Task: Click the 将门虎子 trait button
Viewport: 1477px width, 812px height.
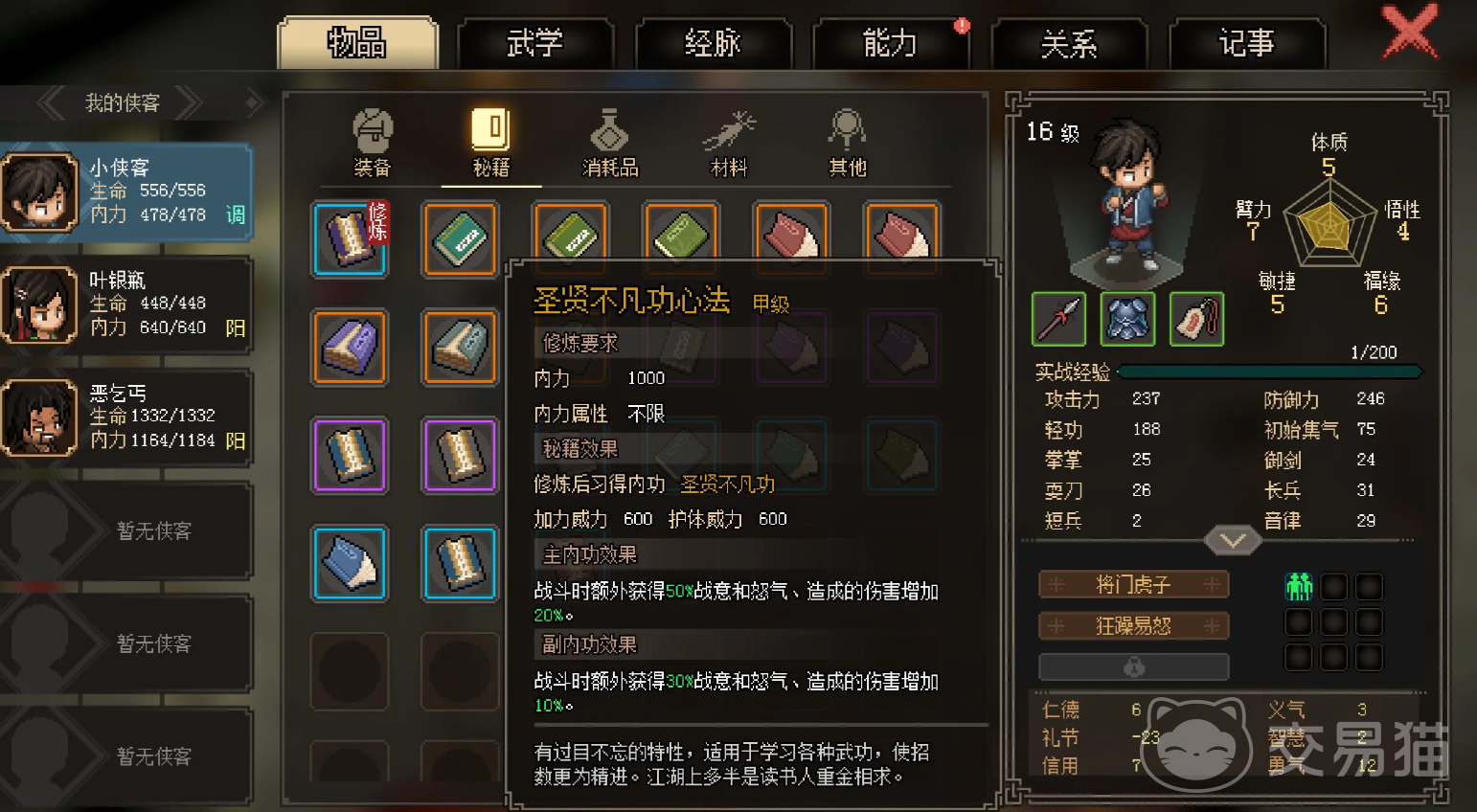Action: point(1134,584)
